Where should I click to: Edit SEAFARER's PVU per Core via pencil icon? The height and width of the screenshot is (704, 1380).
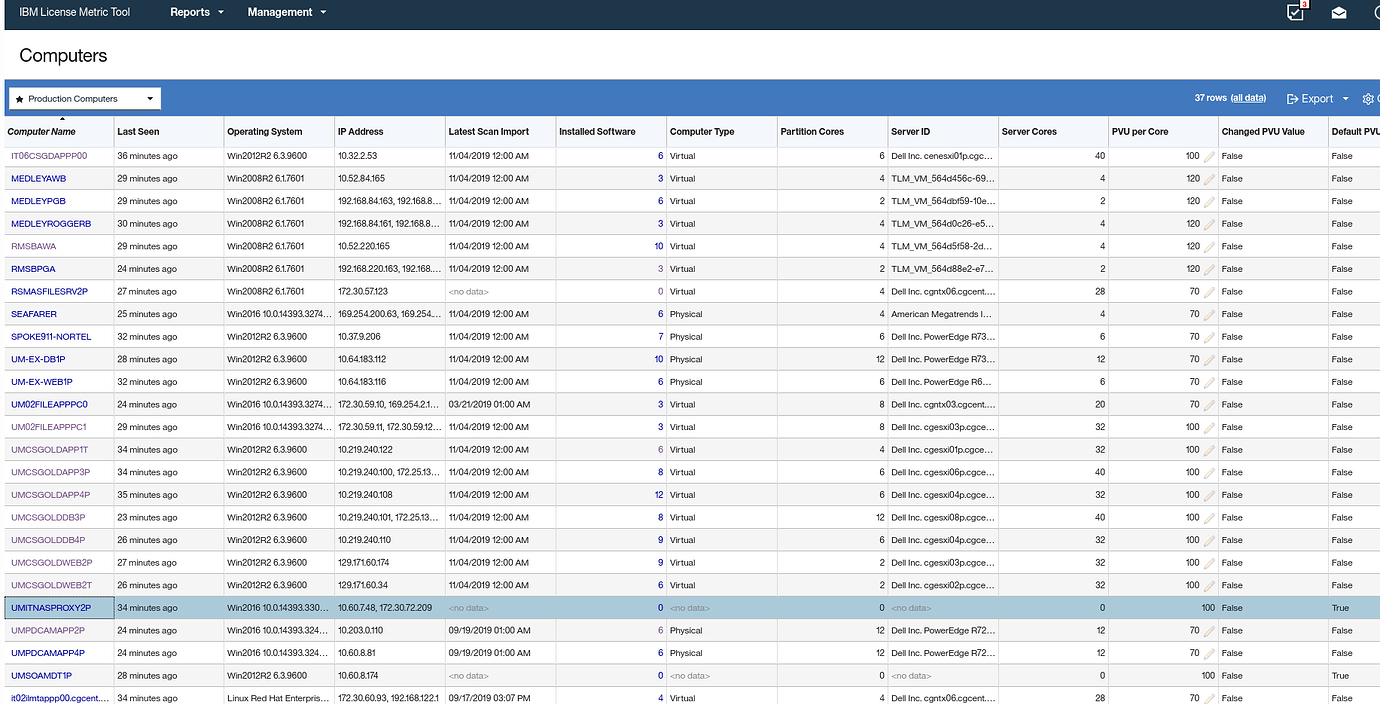1211,313
